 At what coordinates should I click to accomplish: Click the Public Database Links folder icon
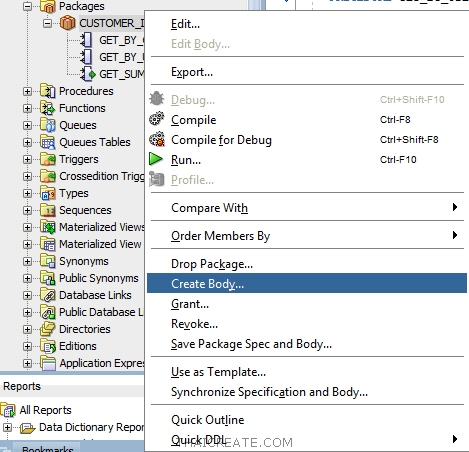[48, 312]
